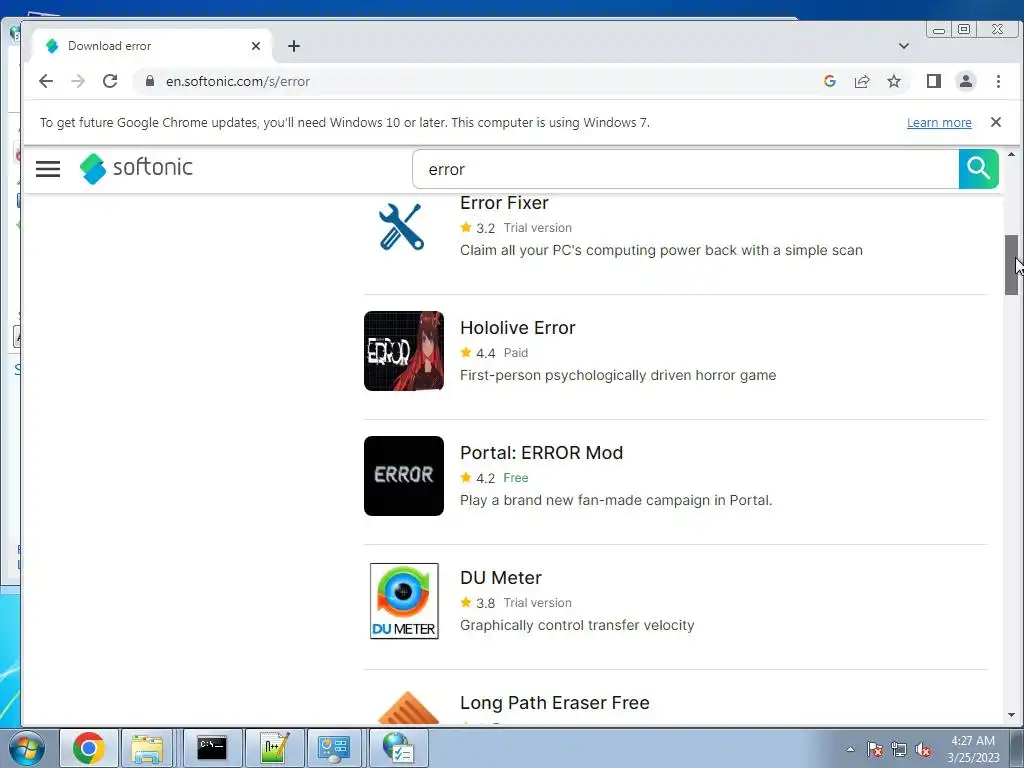Open Portal: ERROR Mod thumbnail
The width and height of the screenshot is (1024, 768).
tap(404, 475)
